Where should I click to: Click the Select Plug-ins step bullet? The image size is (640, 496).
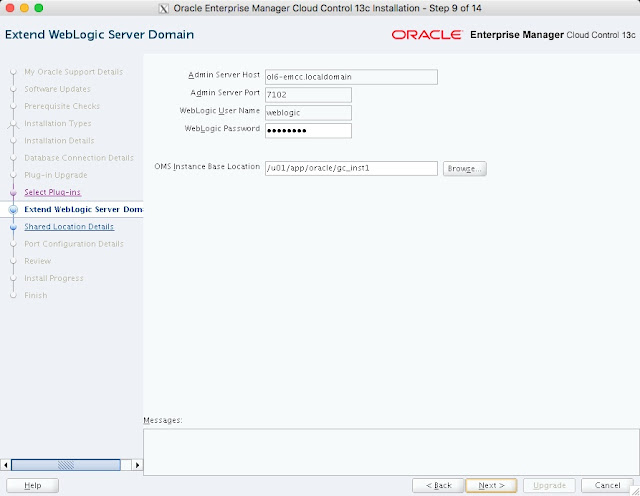tap(13, 192)
